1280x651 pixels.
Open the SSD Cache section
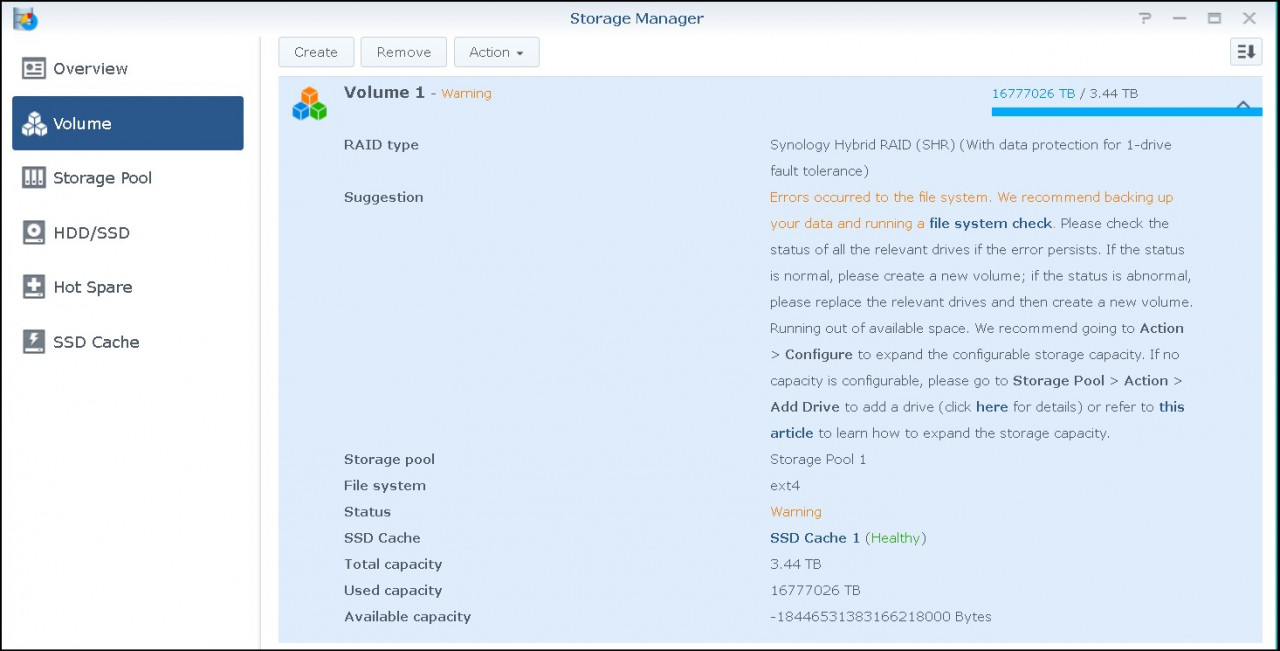(x=97, y=341)
